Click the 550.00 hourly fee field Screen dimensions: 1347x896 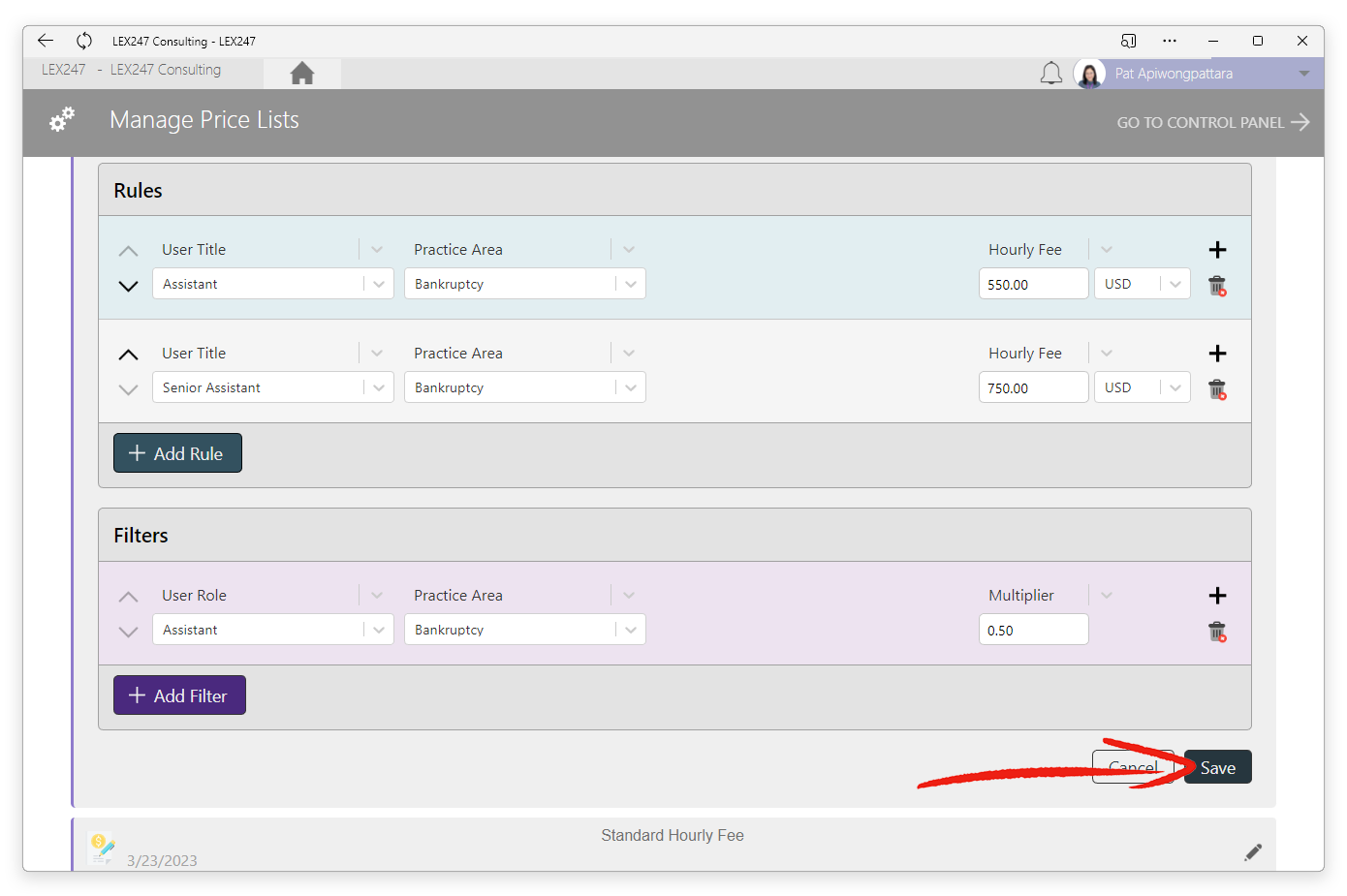coord(1034,284)
